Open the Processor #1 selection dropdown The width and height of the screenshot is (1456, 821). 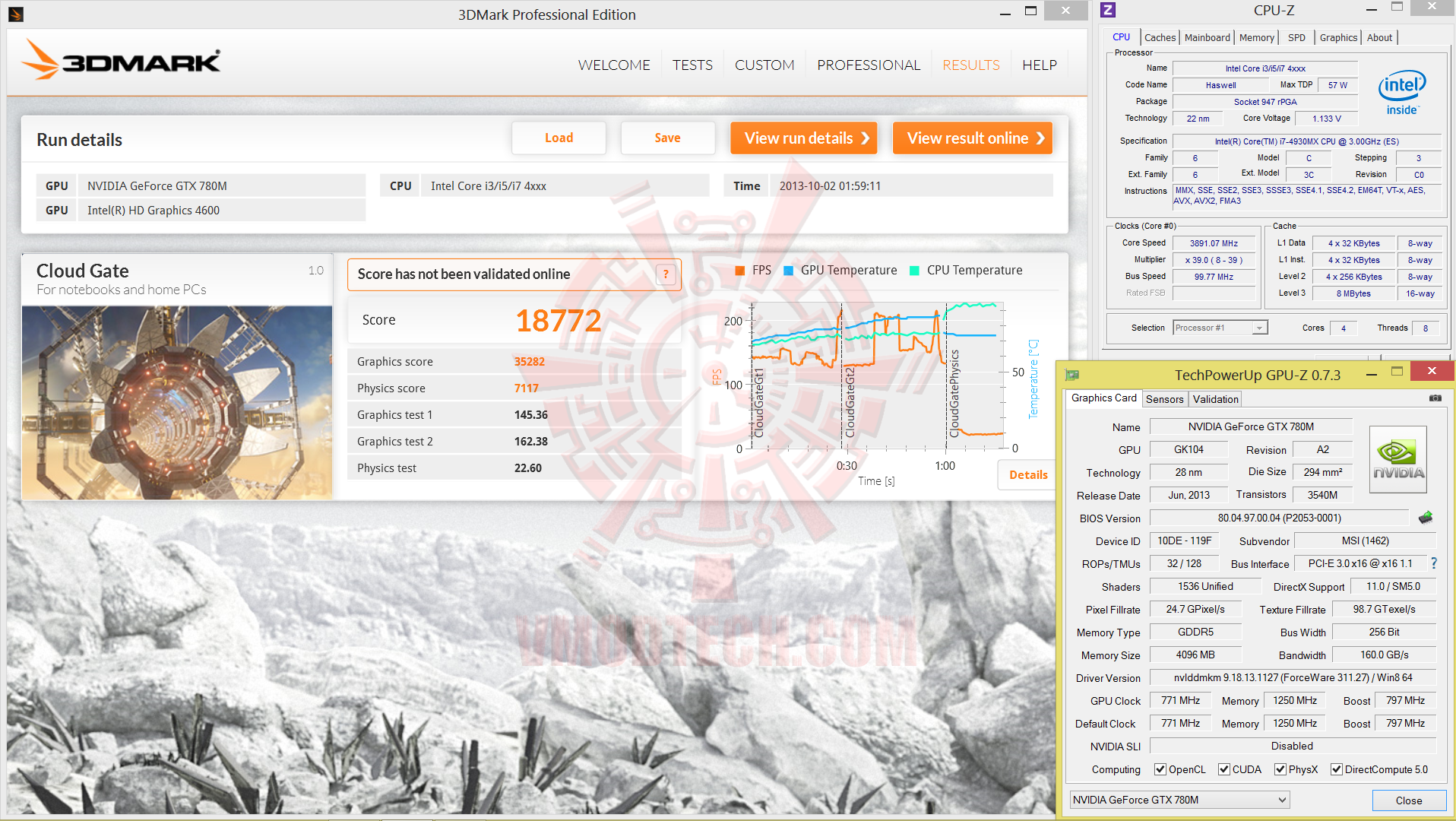coord(1220,328)
